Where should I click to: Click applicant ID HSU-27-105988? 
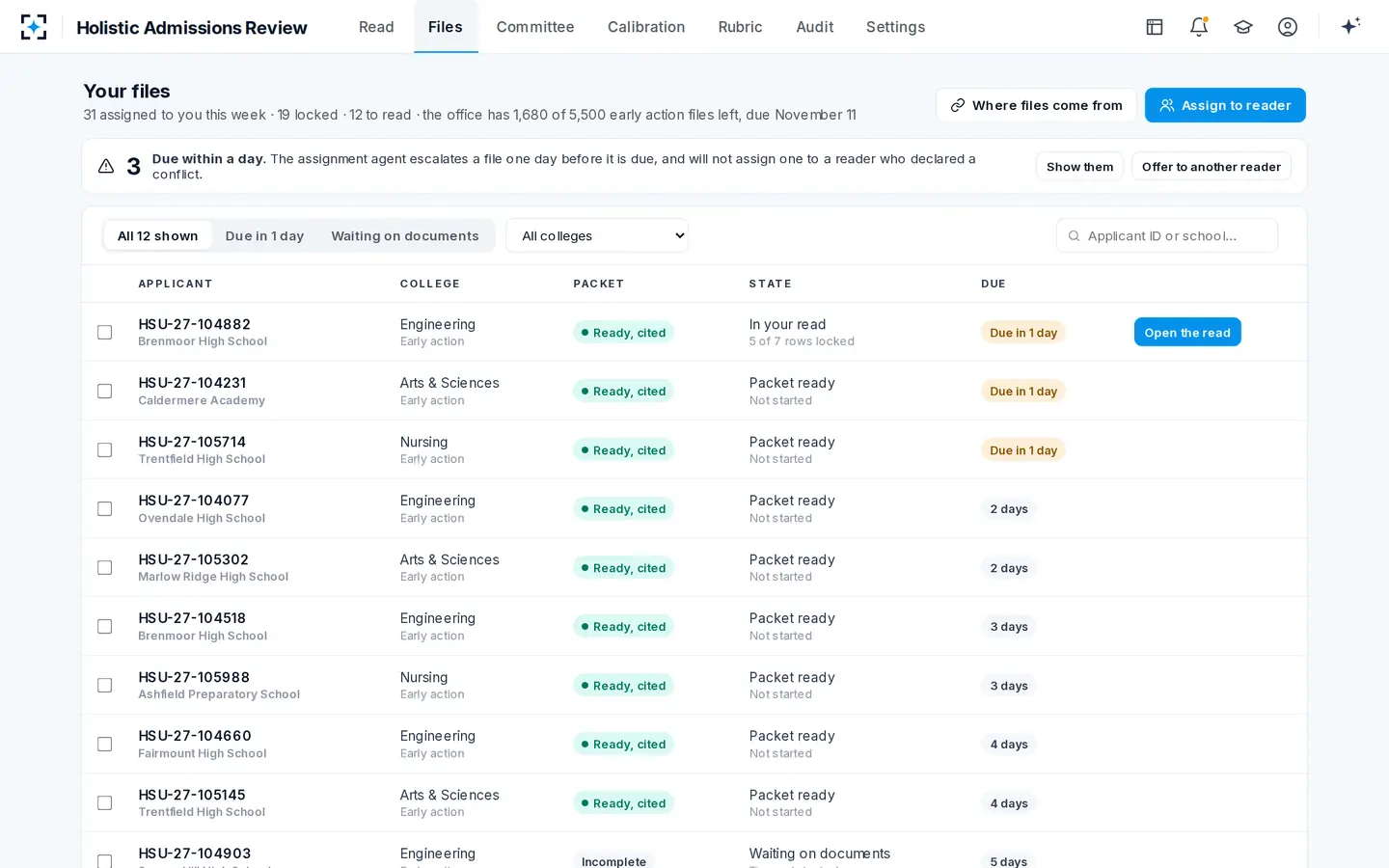(x=194, y=677)
